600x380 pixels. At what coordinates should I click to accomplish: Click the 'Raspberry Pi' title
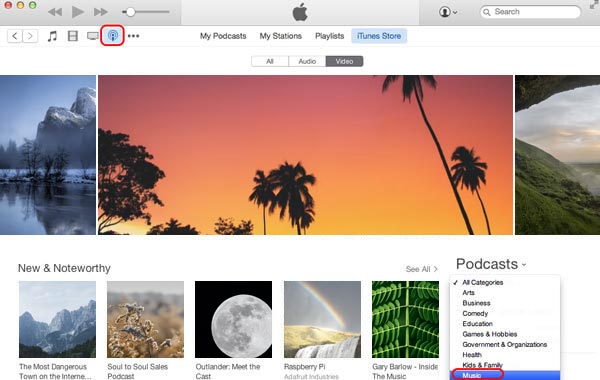304,367
